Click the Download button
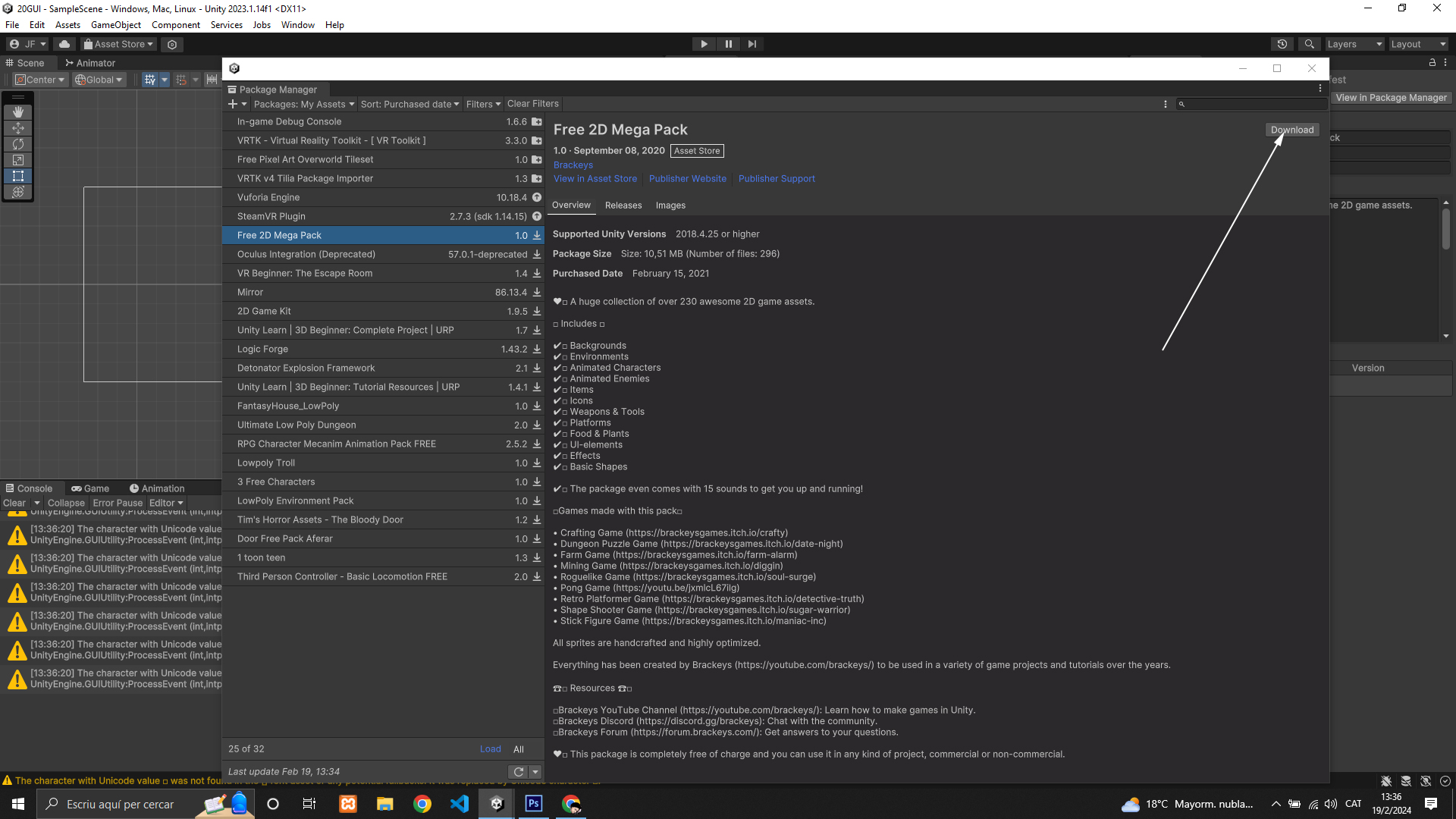The height and width of the screenshot is (819, 1456). (x=1291, y=130)
